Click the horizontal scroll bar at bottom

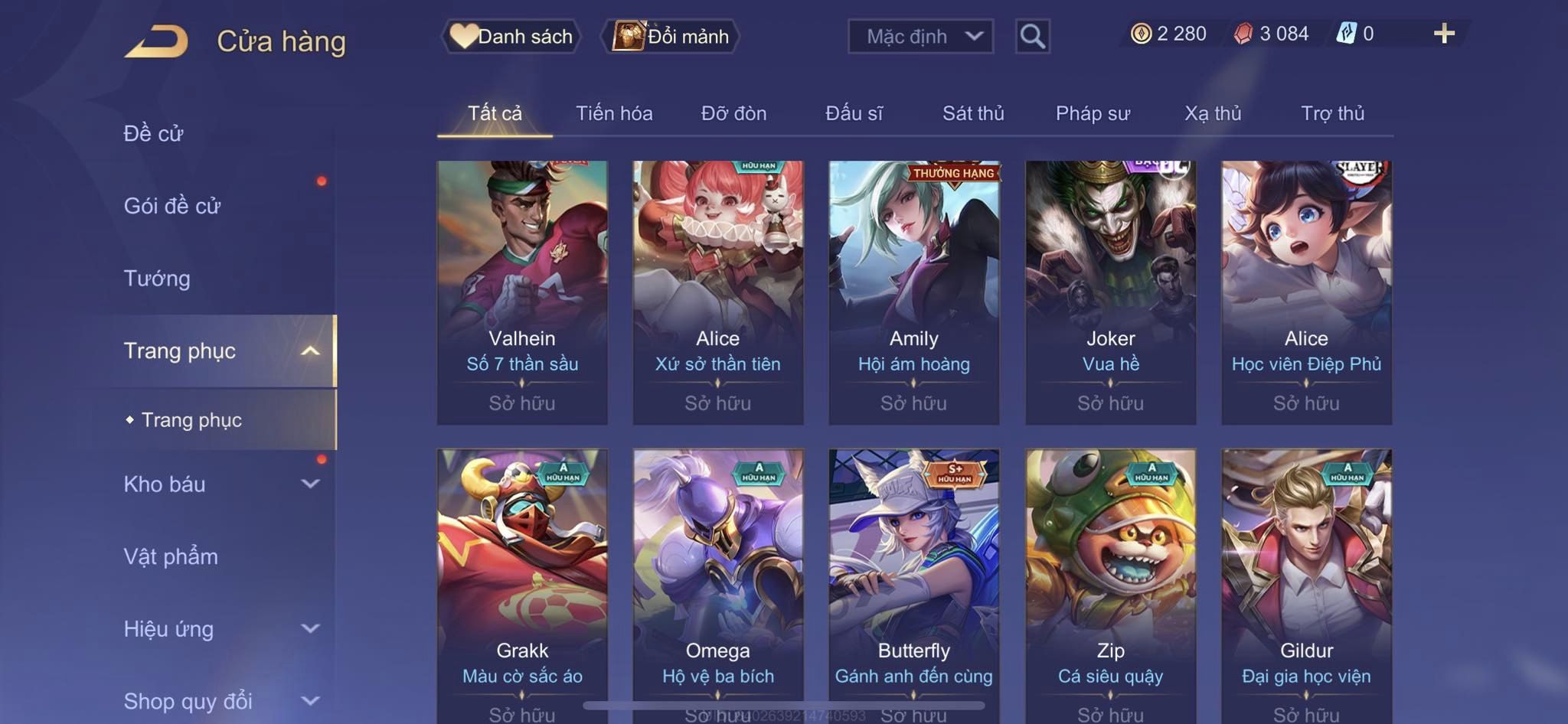(784, 705)
